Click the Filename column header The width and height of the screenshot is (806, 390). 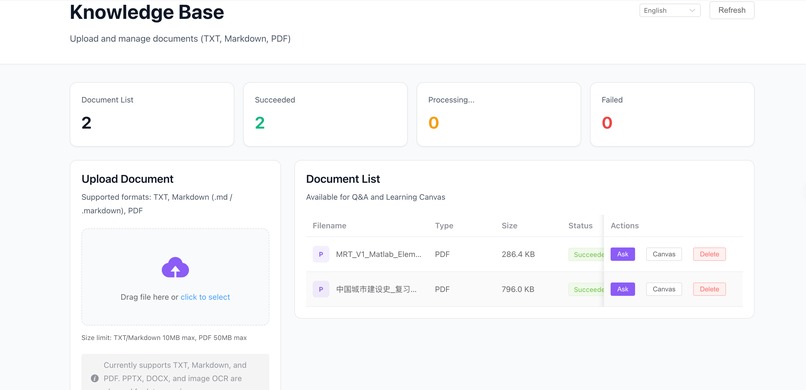tap(329, 226)
